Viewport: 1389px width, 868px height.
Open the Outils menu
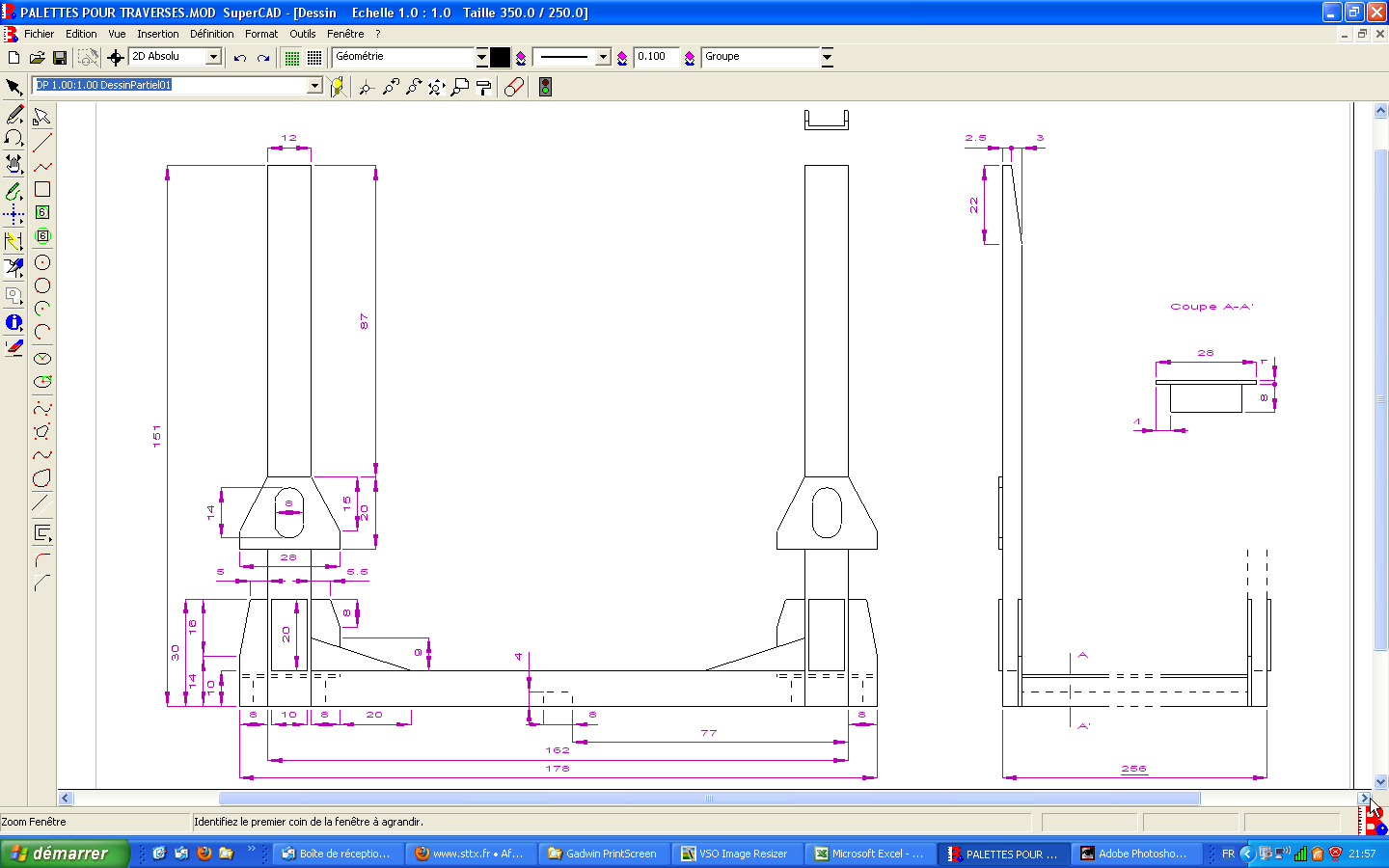[x=302, y=34]
